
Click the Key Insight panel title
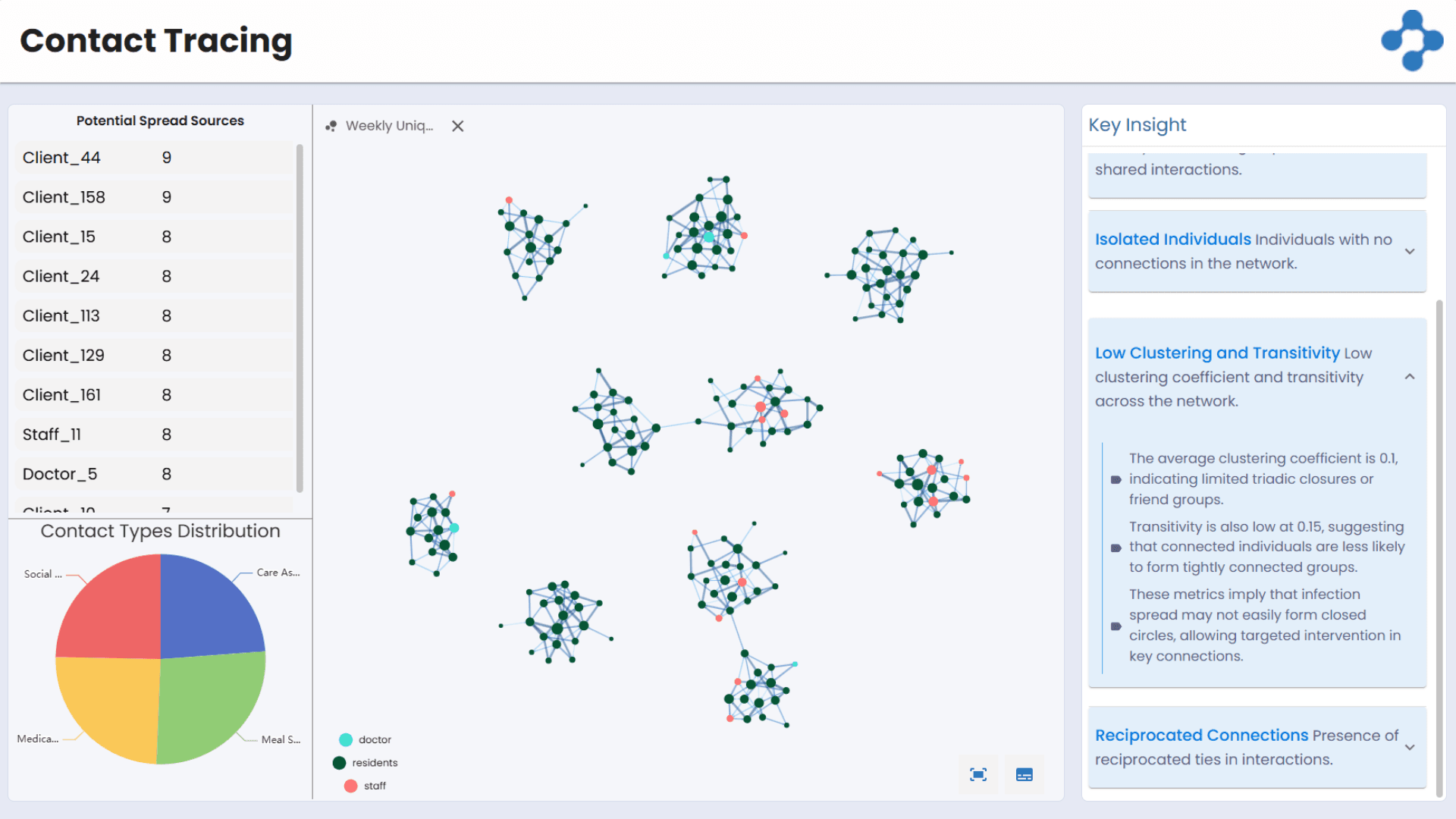pos(1137,125)
